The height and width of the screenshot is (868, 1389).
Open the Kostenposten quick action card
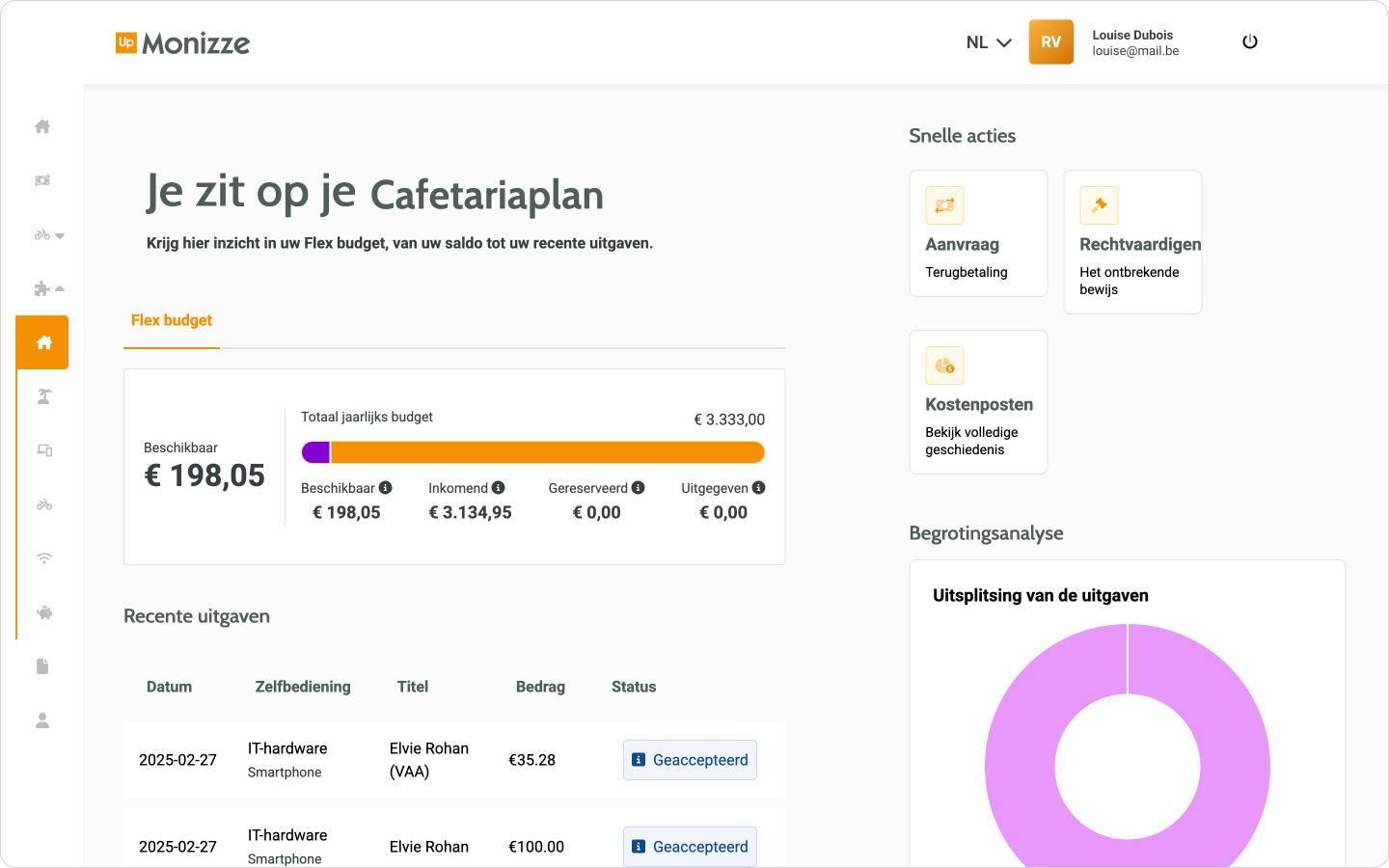(978, 402)
